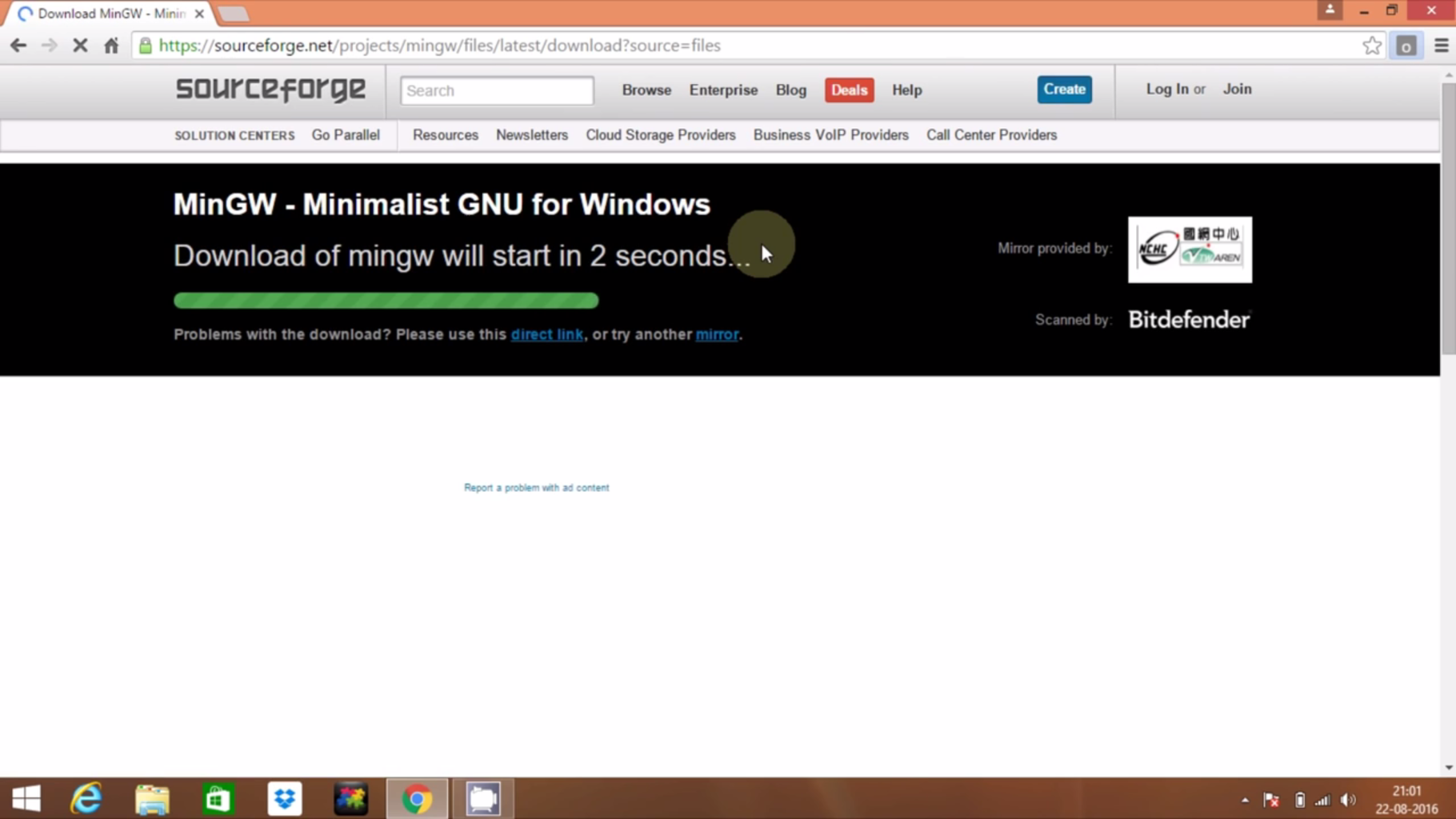Open the Chrome menu (hamburger icon)
1456x819 pixels.
(1441, 46)
